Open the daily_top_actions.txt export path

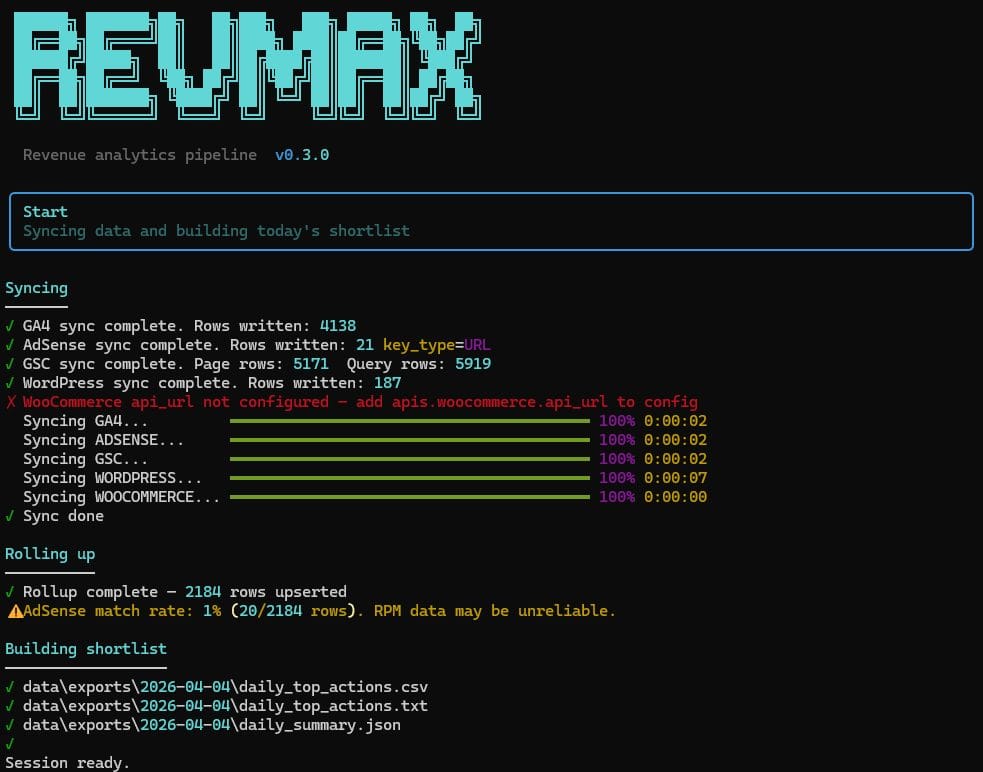225,706
